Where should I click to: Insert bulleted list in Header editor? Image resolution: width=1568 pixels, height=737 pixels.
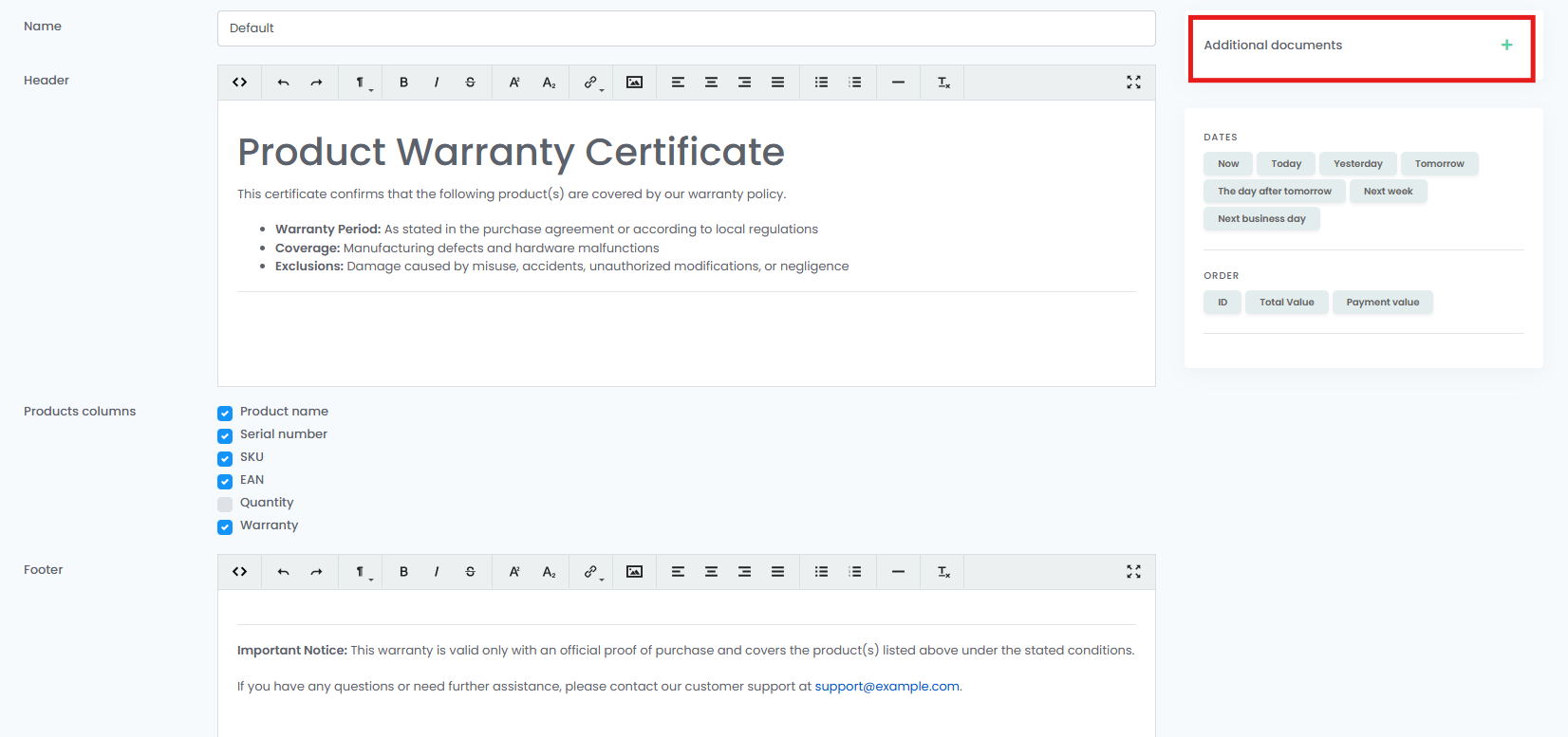pos(821,83)
